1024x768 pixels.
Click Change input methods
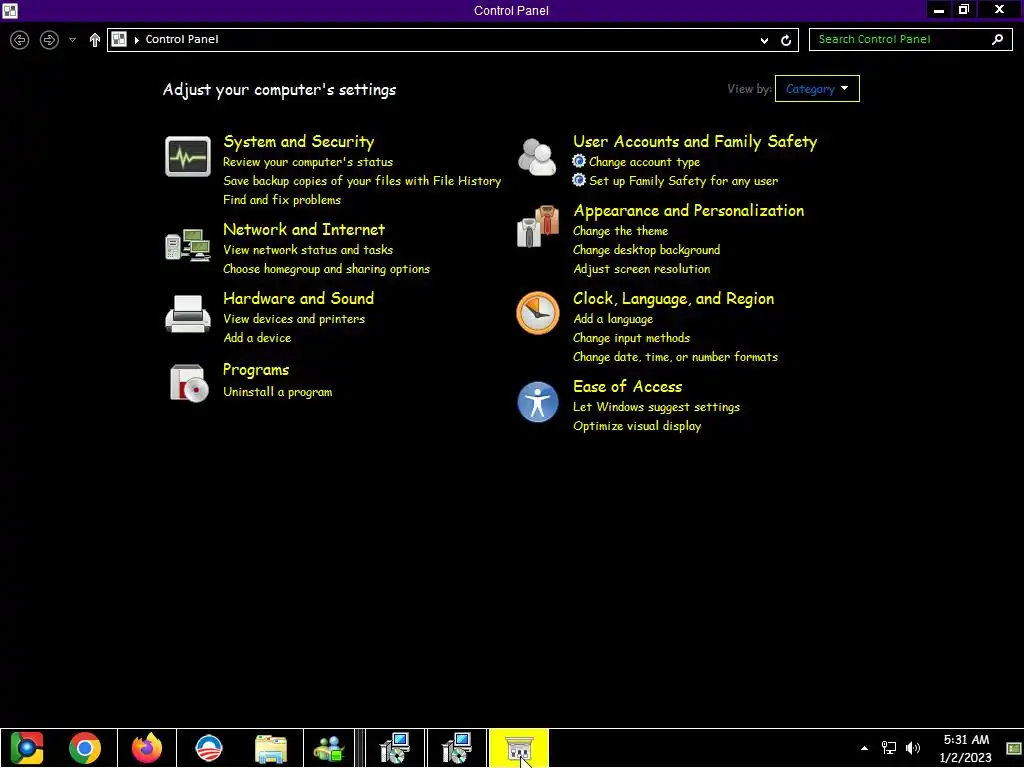(631, 338)
